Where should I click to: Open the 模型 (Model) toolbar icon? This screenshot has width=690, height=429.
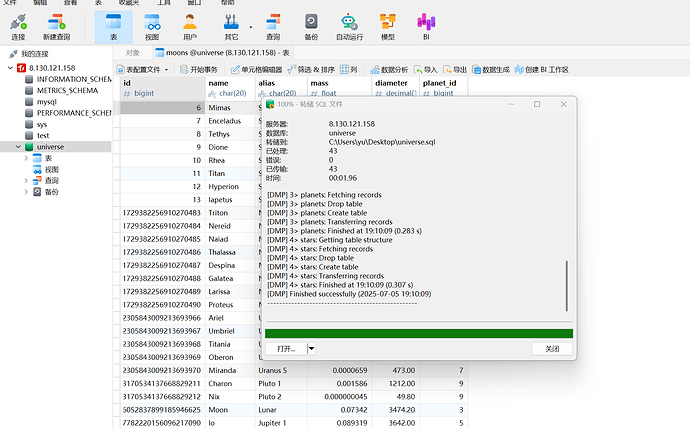pyautogui.click(x=388, y=27)
